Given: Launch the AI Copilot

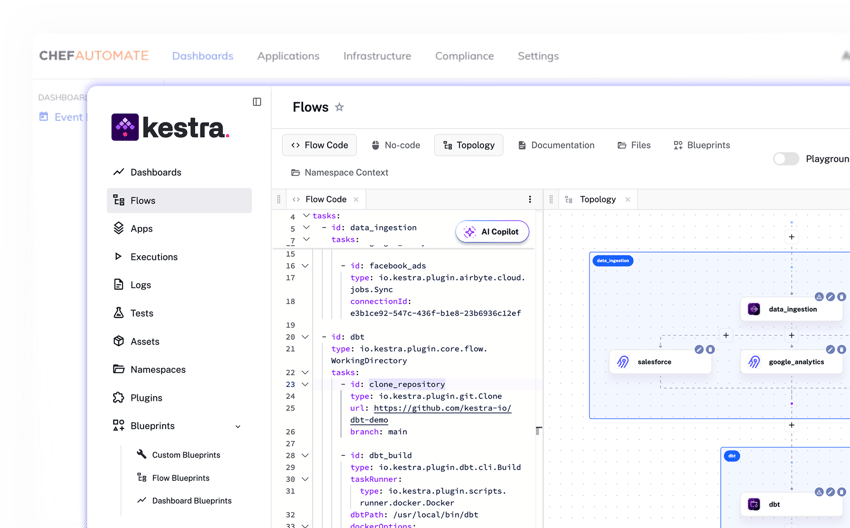Looking at the screenshot, I should click(x=492, y=232).
